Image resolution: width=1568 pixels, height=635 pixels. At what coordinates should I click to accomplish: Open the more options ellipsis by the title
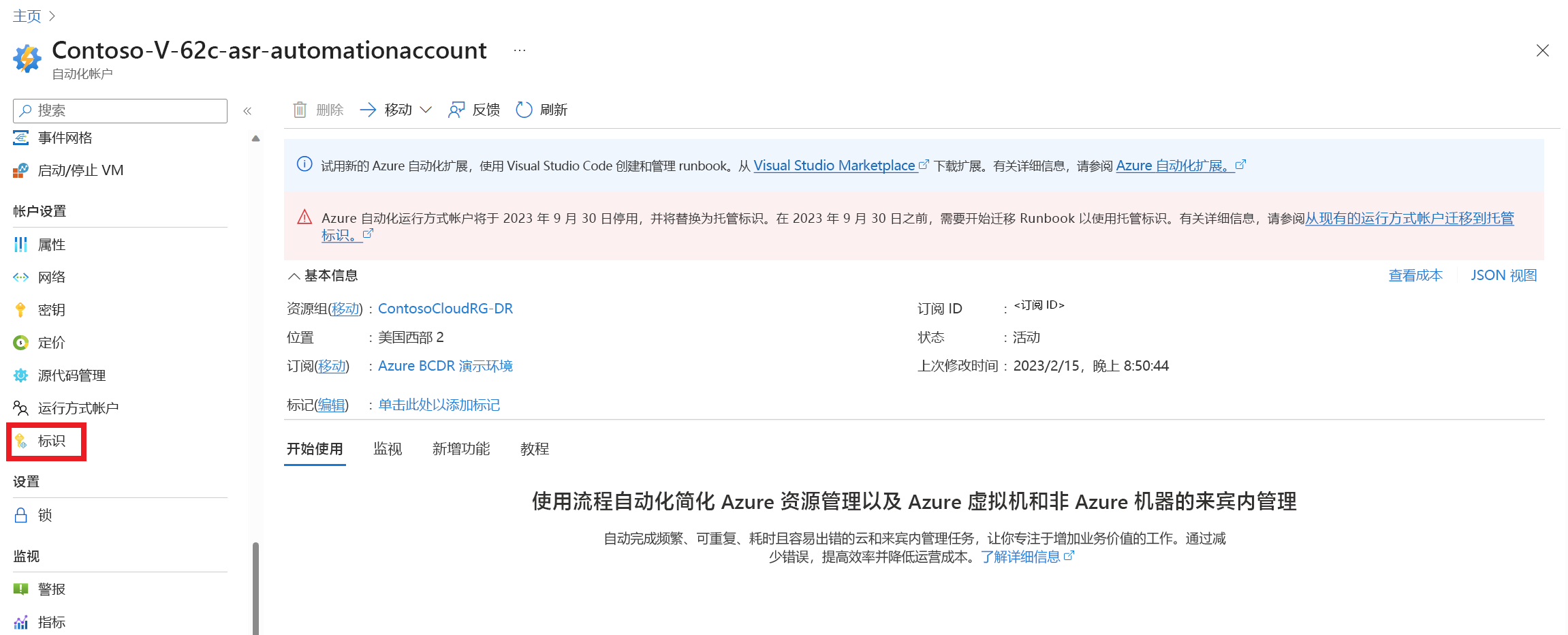tap(520, 50)
